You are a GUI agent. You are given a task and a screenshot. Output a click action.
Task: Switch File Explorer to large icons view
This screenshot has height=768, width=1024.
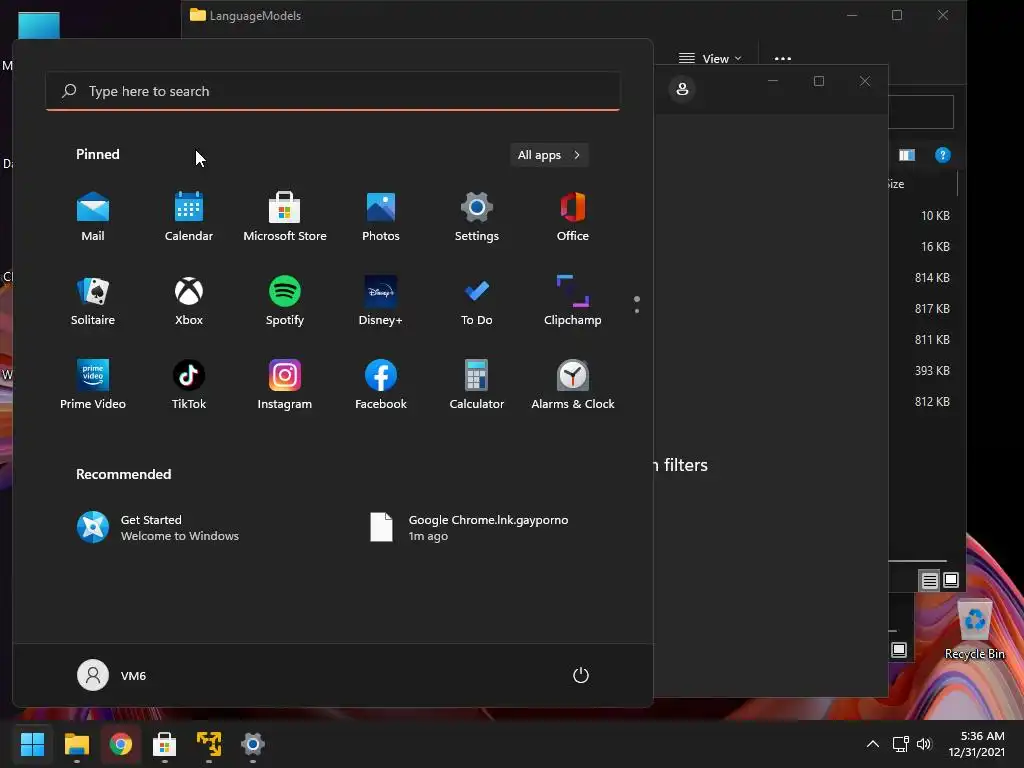coord(951,580)
